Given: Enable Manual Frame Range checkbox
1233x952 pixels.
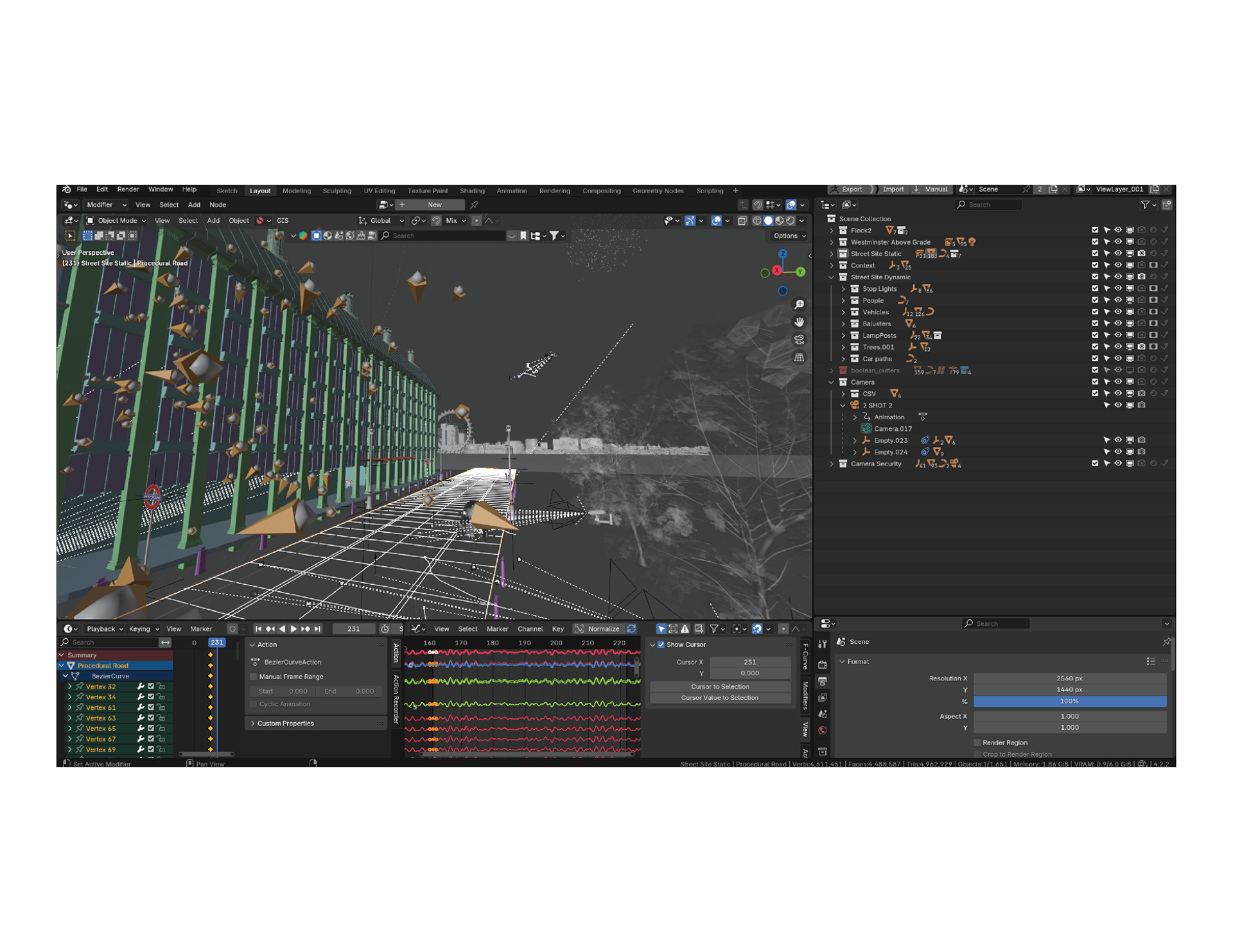Looking at the screenshot, I should pos(254,677).
